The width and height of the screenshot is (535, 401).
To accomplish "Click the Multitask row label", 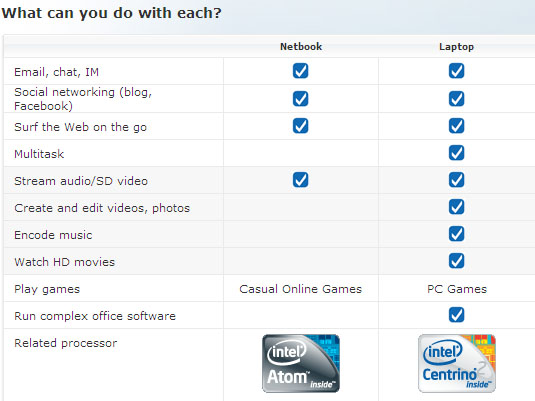I will click(39, 154).
